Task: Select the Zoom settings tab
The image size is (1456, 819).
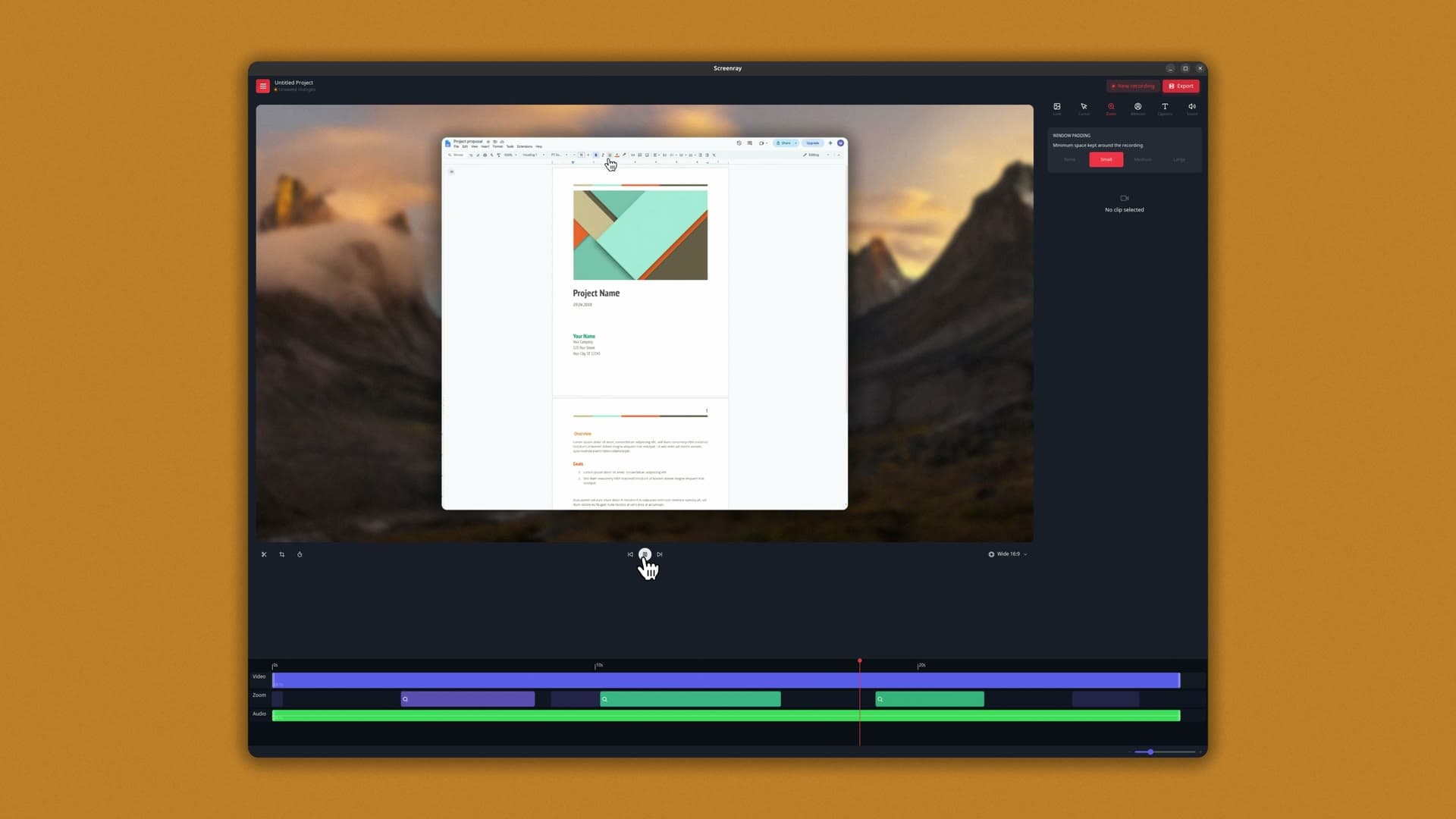Action: click(x=1111, y=108)
